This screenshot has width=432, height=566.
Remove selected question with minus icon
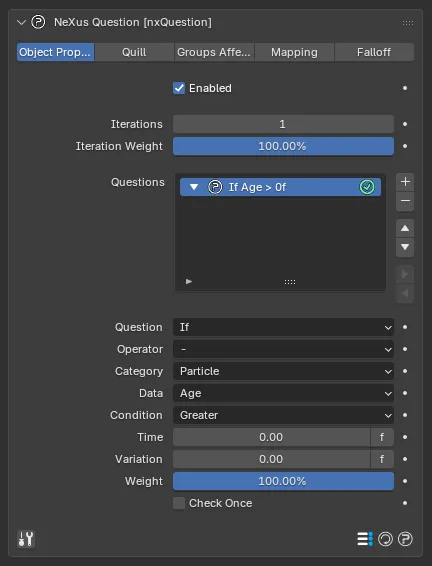click(x=405, y=201)
